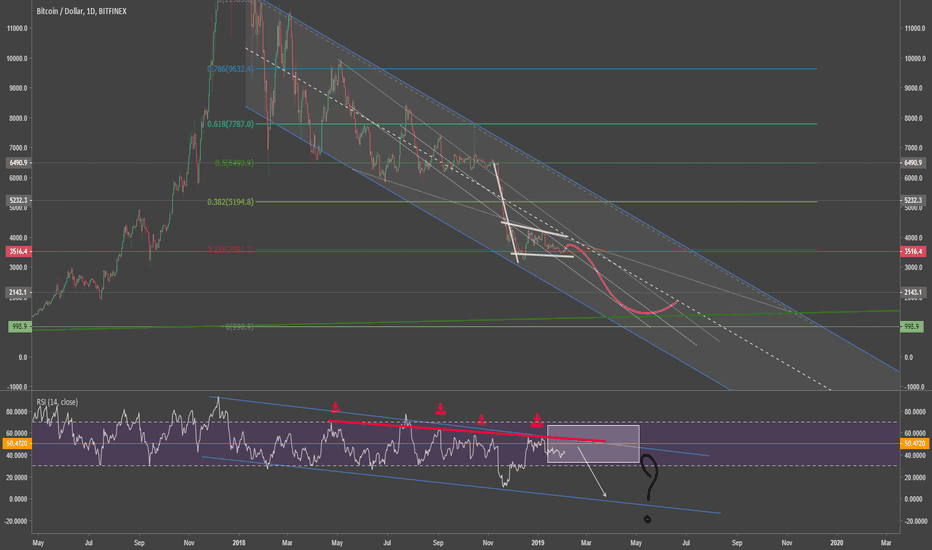Select the thick red RSI resistance trendline
The image size is (932, 550).
tap(467, 431)
